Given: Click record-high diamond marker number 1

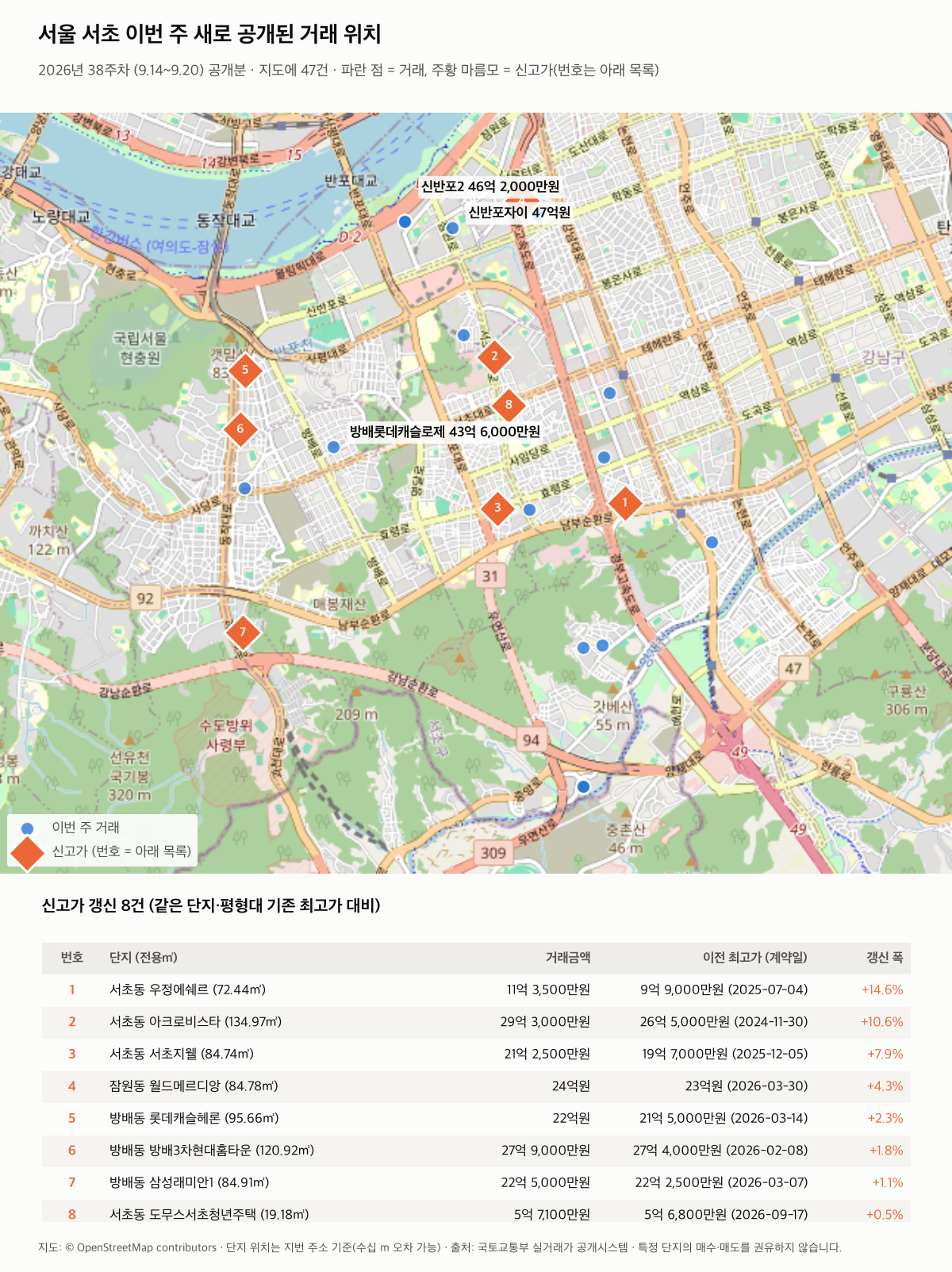Looking at the screenshot, I should coord(624,503).
